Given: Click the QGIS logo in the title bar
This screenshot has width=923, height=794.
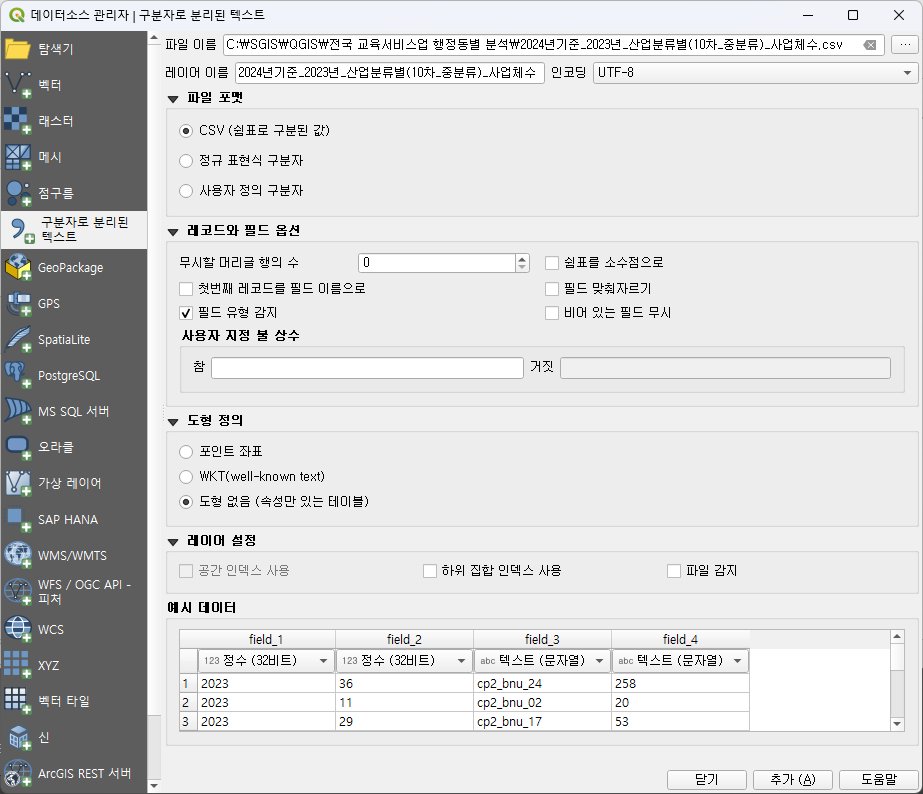Looking at the screenshot, I should 17,15.
